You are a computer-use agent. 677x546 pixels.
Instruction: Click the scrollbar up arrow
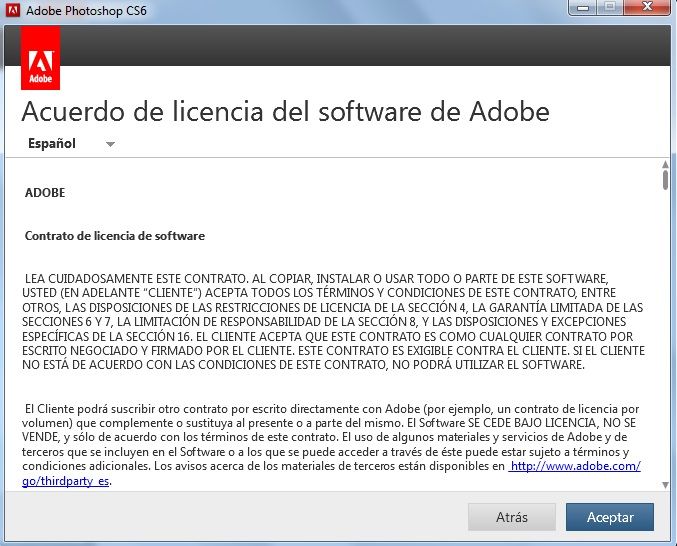click(665, 164)
